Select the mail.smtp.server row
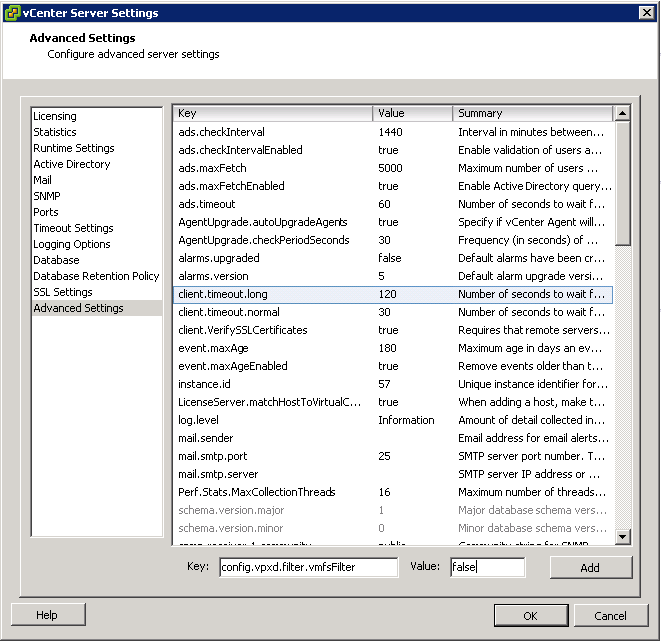661x641 pixels. [393, 475]
